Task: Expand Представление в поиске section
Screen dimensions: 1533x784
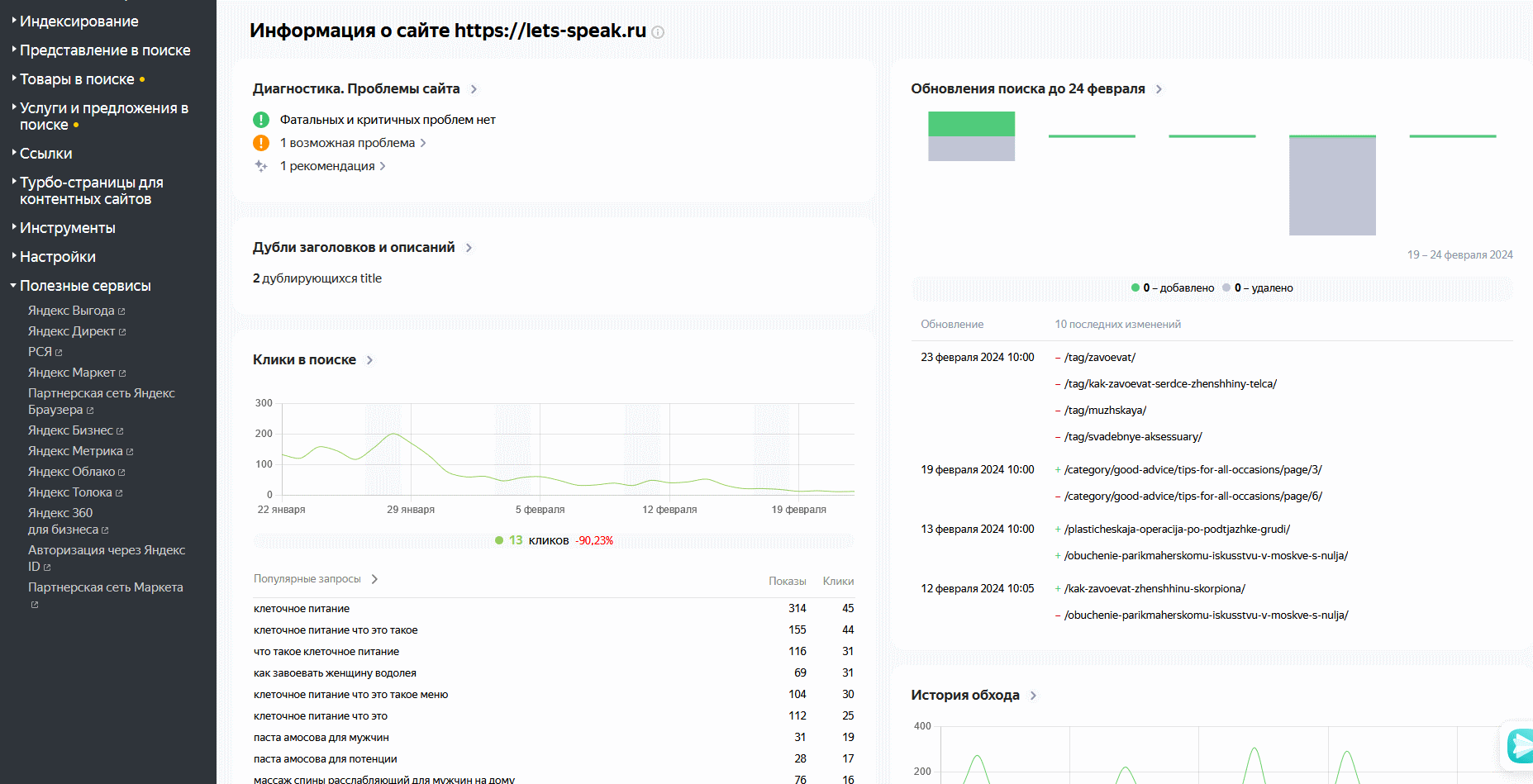Action: point(105,50)
